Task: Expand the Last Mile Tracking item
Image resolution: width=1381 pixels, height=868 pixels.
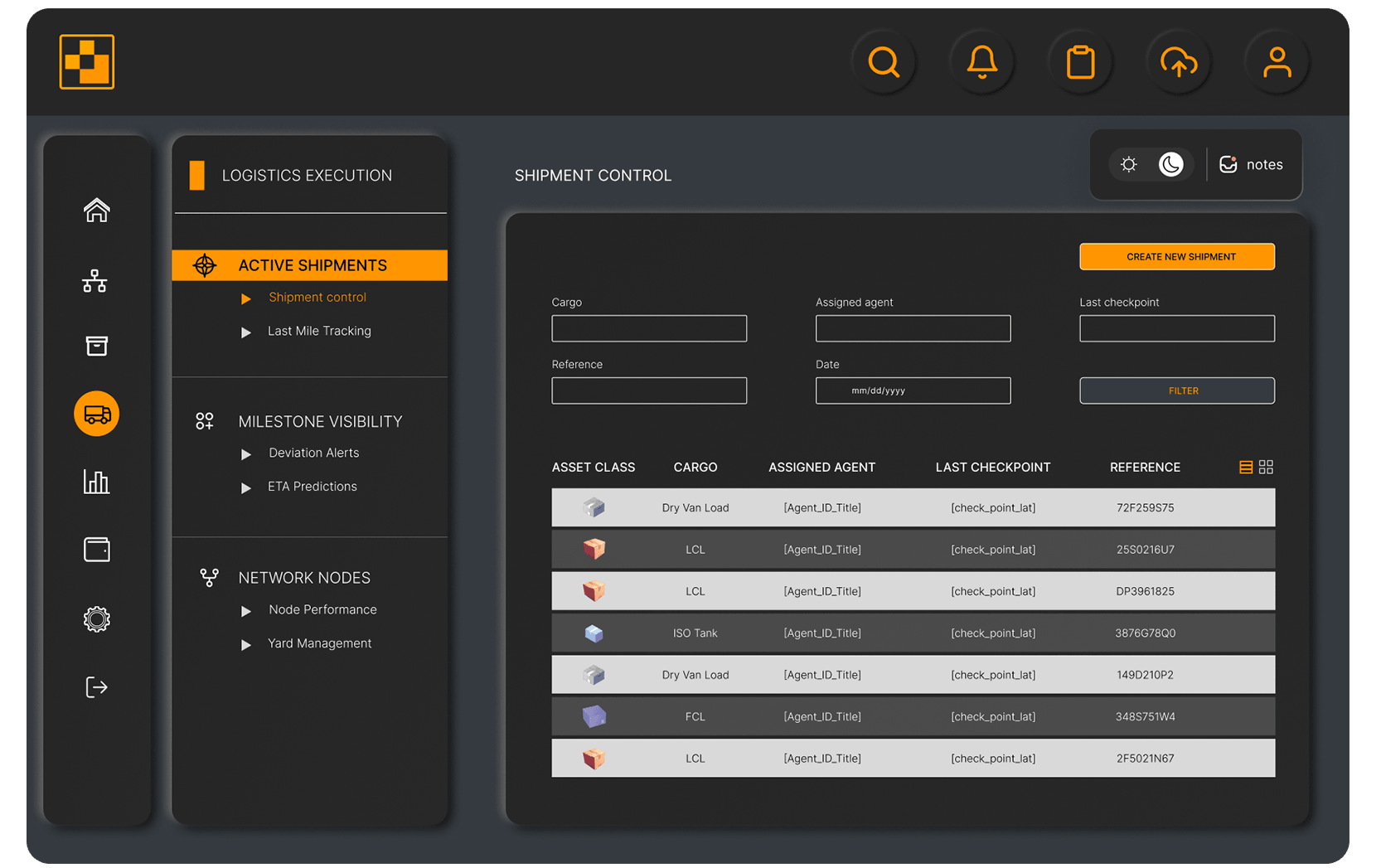Action: [x=319, y=331]
